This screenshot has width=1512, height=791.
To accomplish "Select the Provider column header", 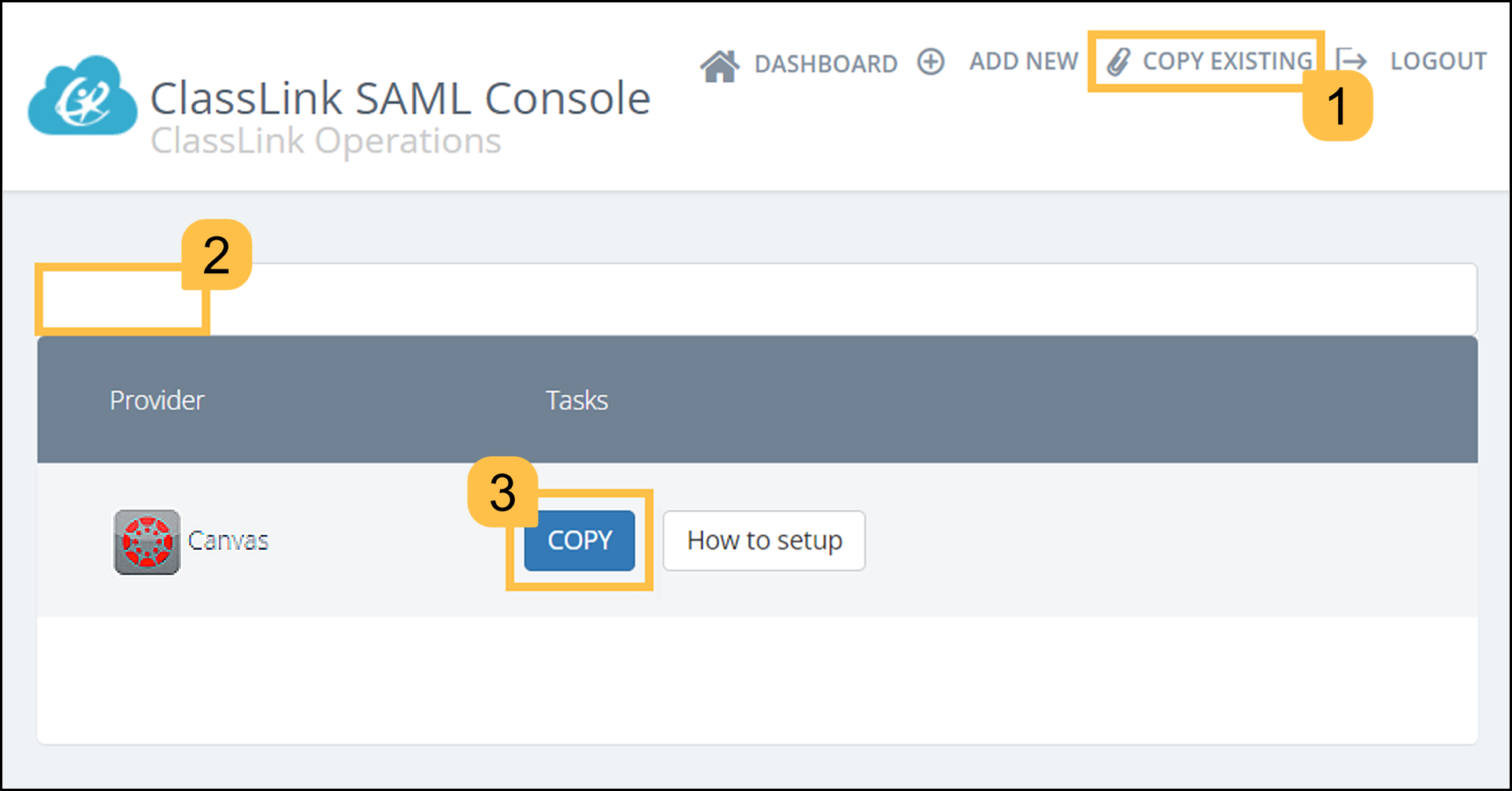I will (x=156, y=399).
